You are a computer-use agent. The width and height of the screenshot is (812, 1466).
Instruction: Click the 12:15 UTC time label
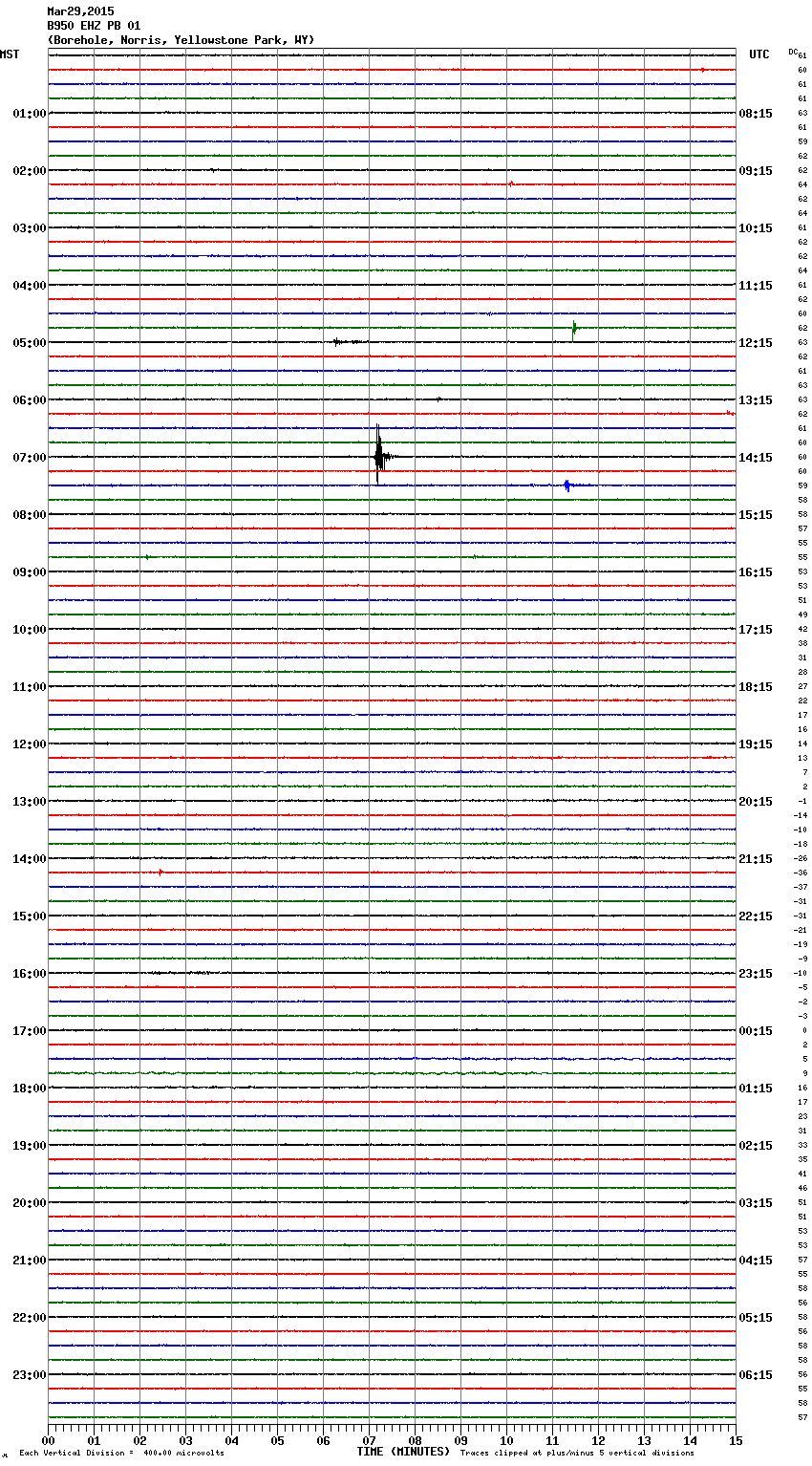coord(756,342)
